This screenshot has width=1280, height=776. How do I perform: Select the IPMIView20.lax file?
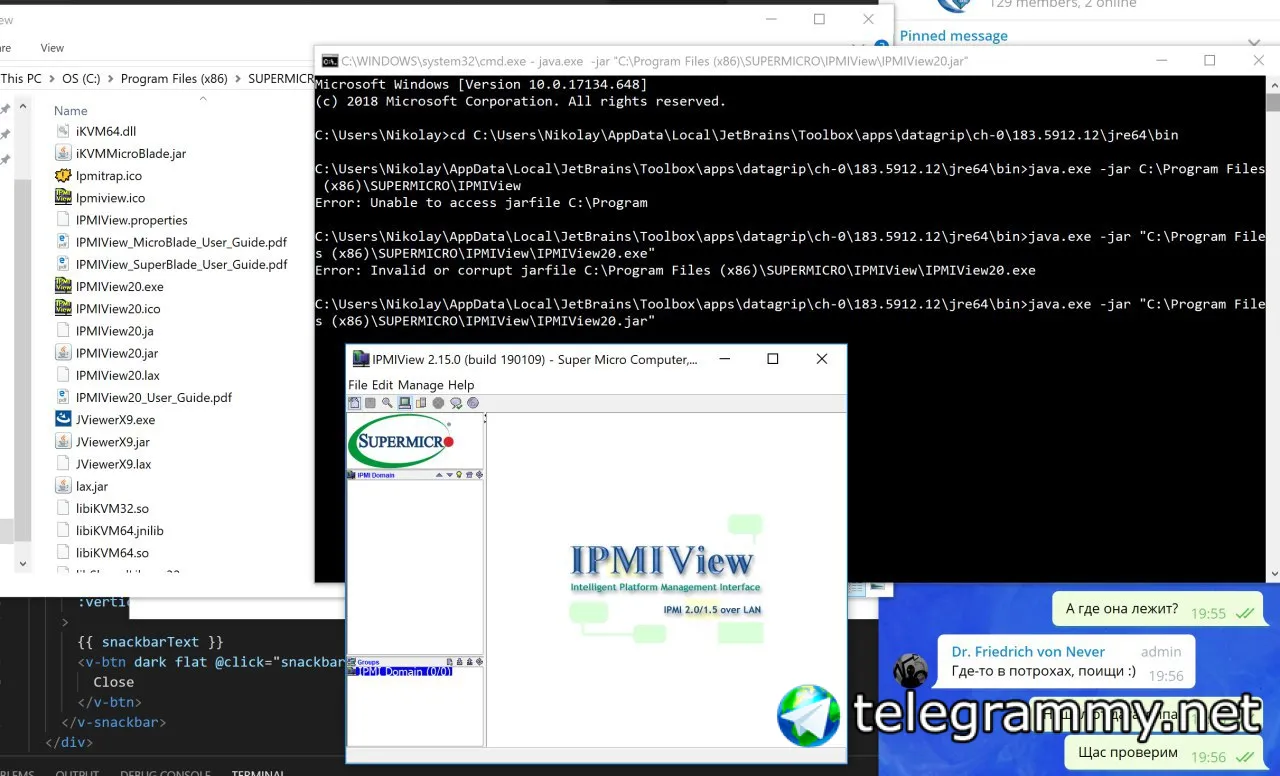click(x=118, y=375)
